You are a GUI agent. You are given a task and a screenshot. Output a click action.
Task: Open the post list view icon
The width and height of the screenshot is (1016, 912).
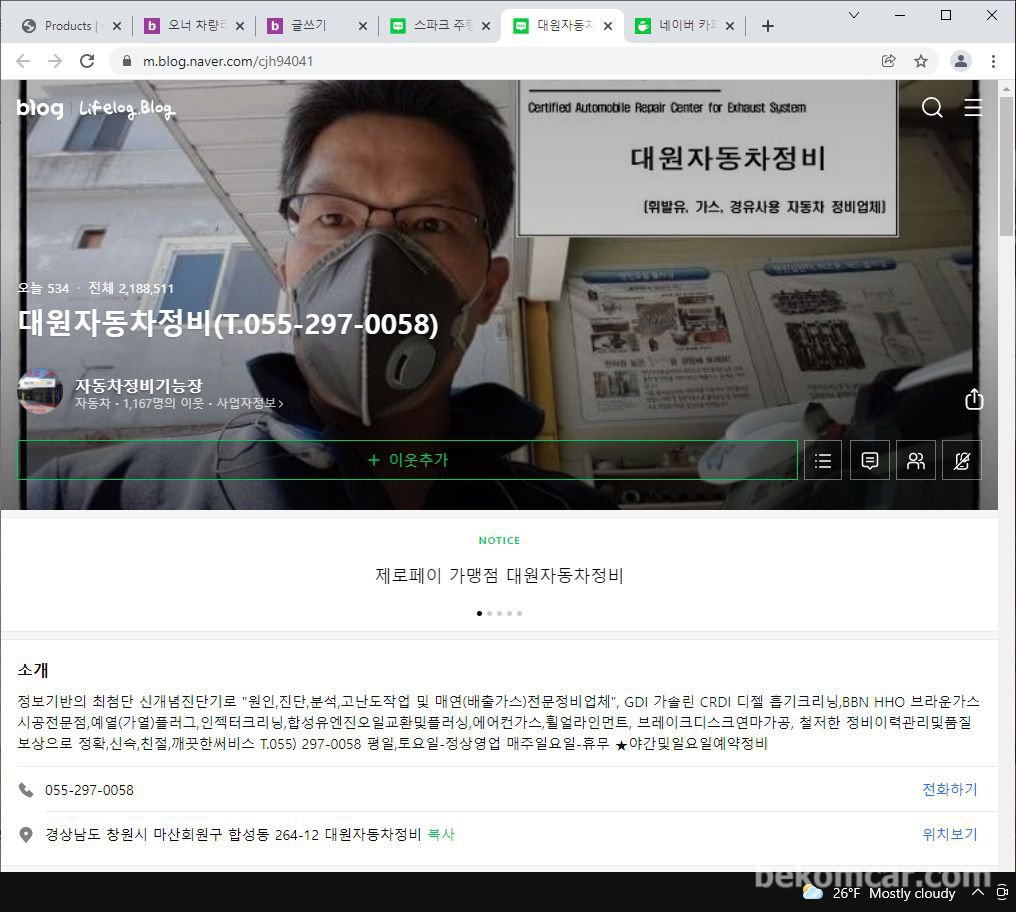pyautogui.click(x=823, y=461)
